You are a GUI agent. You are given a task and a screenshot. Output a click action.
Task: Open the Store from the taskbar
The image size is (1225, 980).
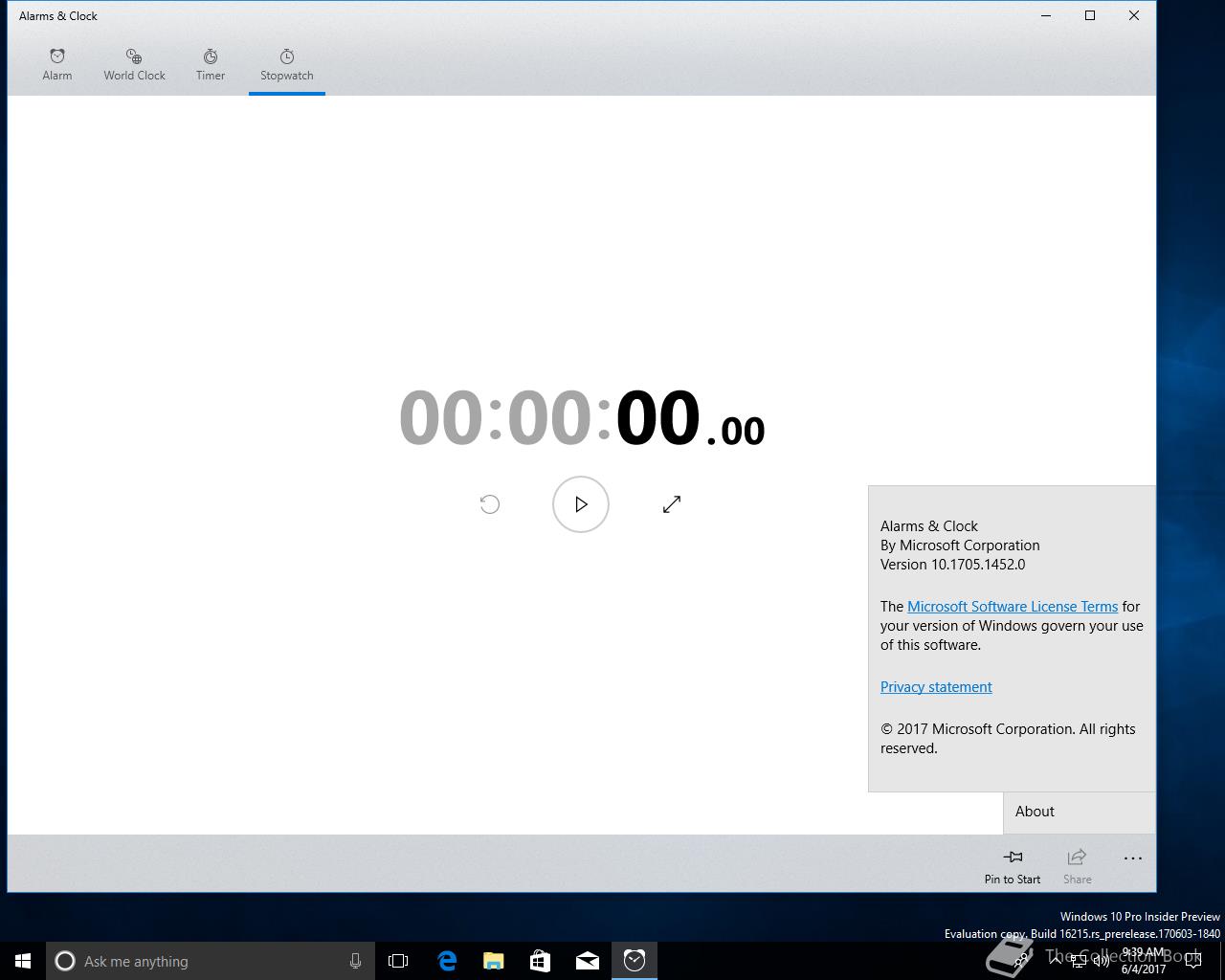coord(541,961)
